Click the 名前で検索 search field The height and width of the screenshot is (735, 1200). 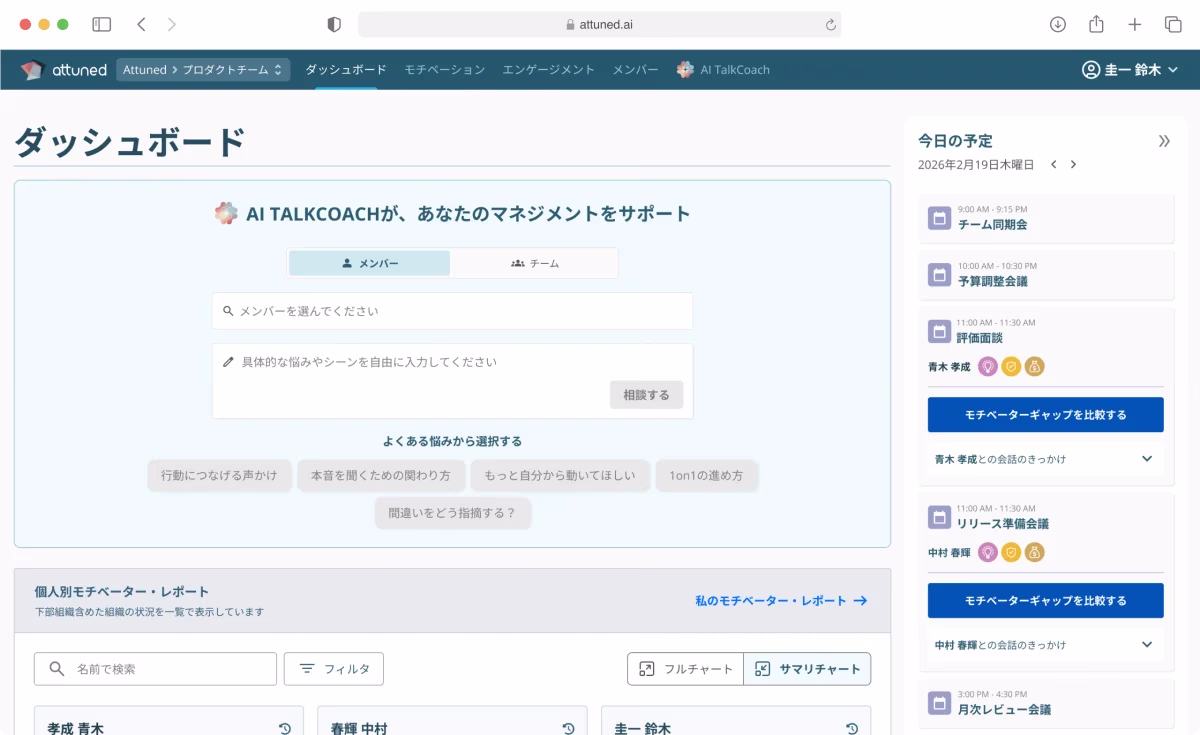(x=155, y=668)
